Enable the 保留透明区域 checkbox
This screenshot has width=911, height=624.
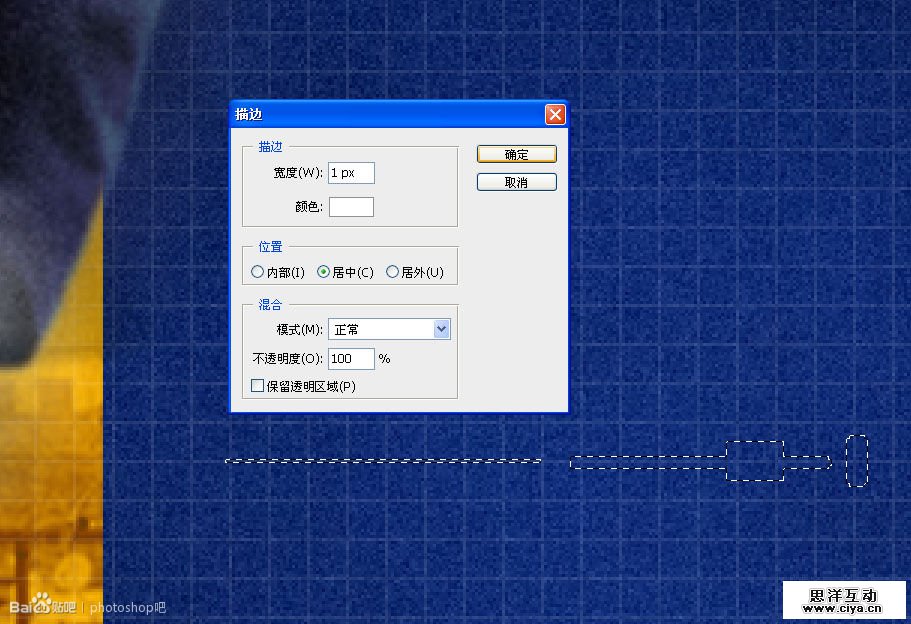tap(258, 385)
